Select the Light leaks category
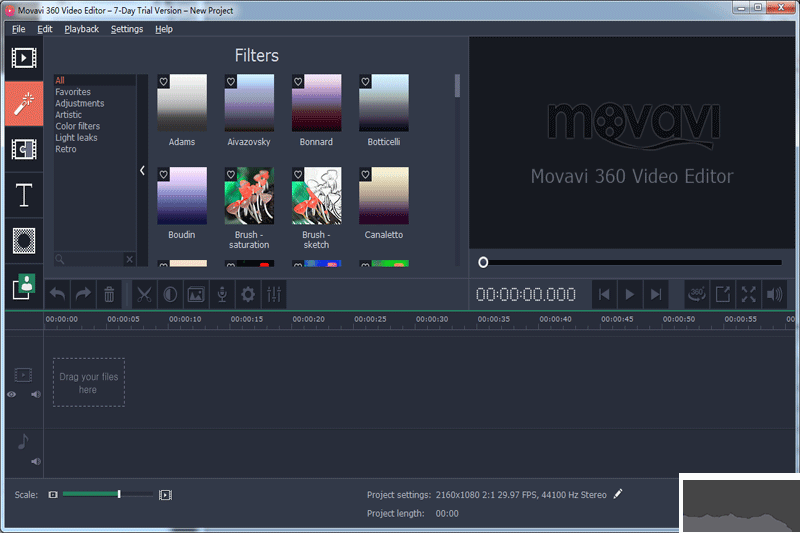Screen dimensions: 800x533 point(76,138)
